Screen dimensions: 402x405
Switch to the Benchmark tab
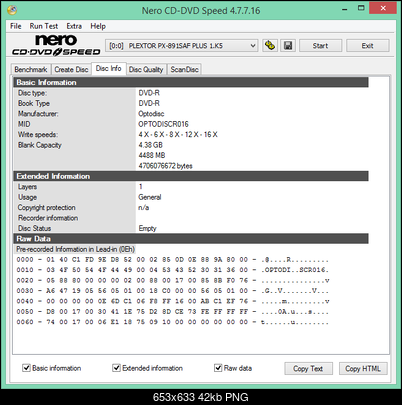click(x=31, y=70)
